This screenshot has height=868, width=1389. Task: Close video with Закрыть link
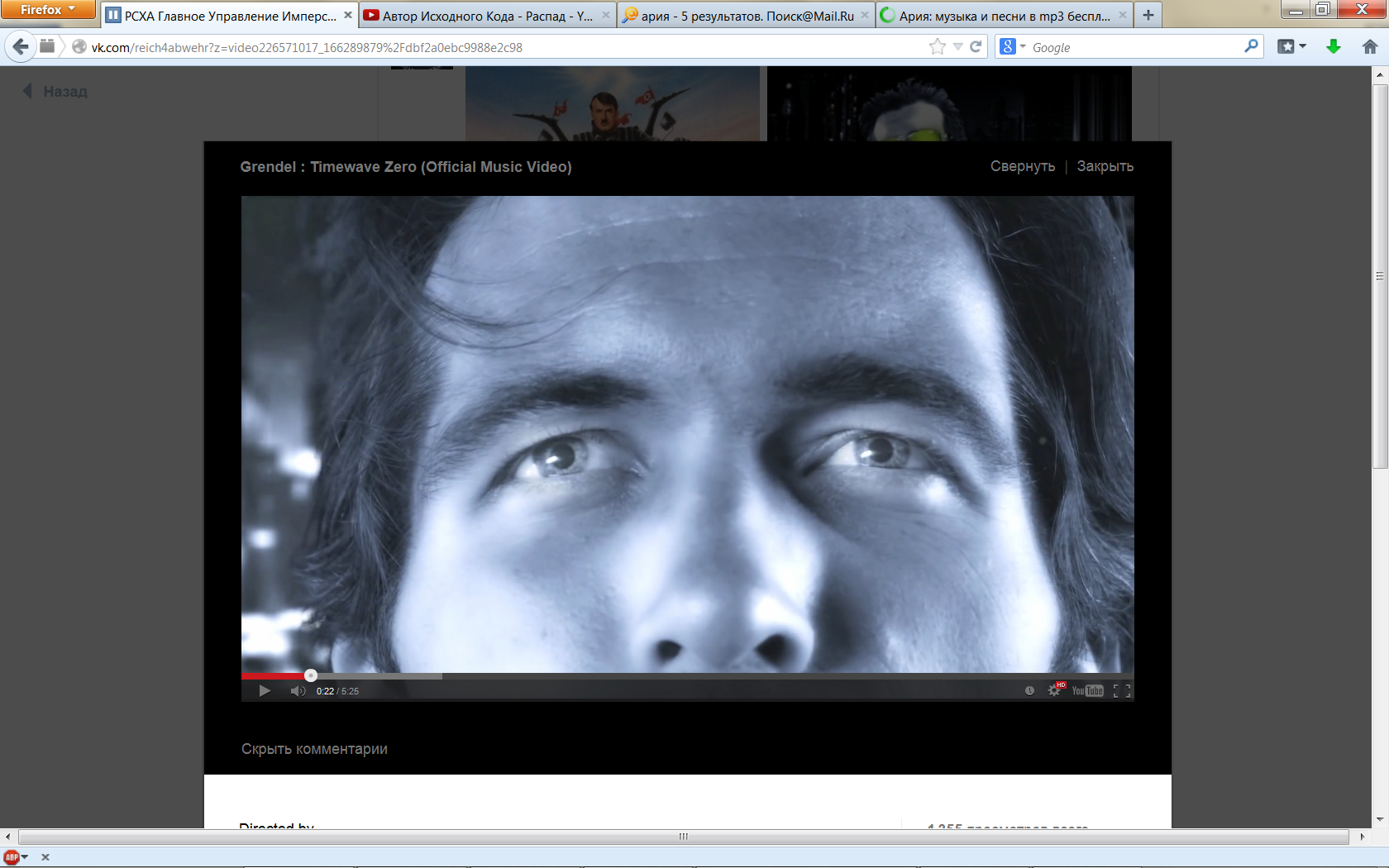click(x=1105, y=166)
